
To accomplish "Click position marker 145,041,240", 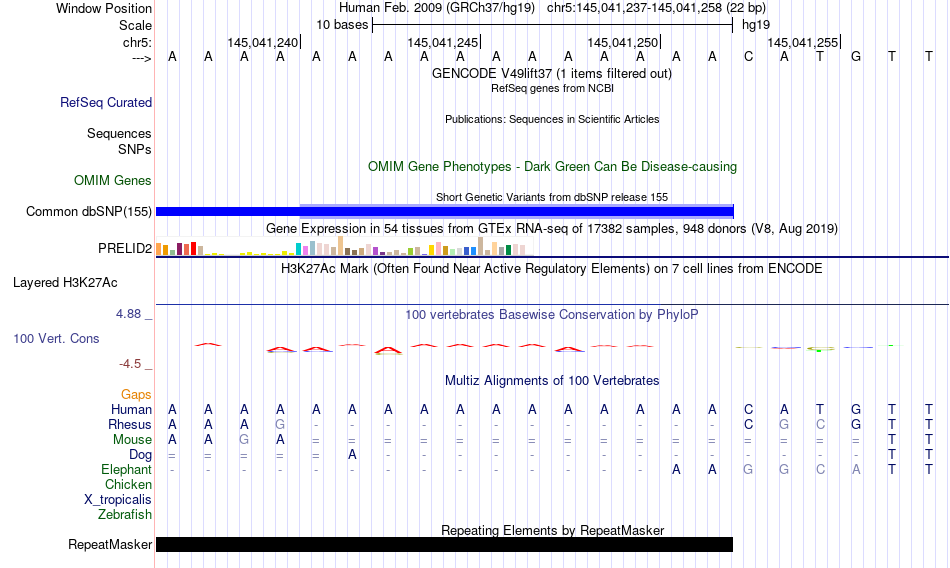I will [264, 42].
